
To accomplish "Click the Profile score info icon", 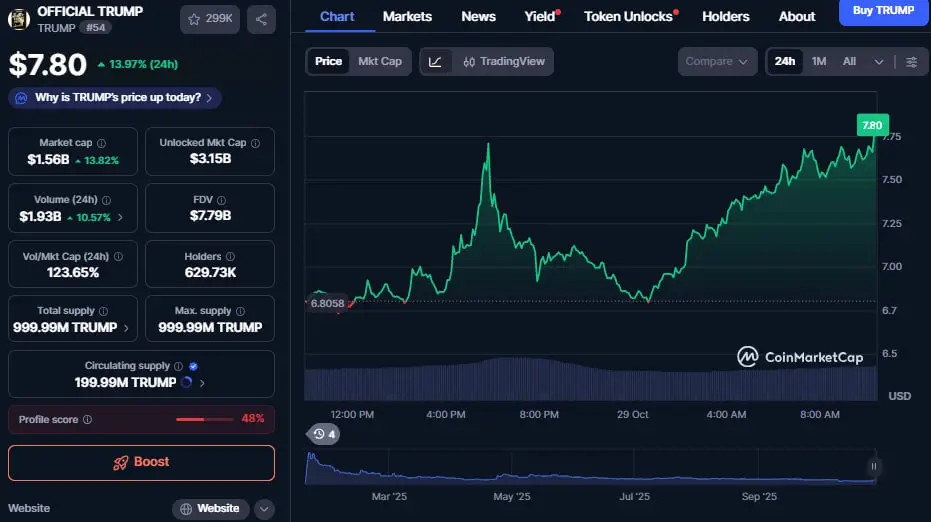I will coord(87,420).
